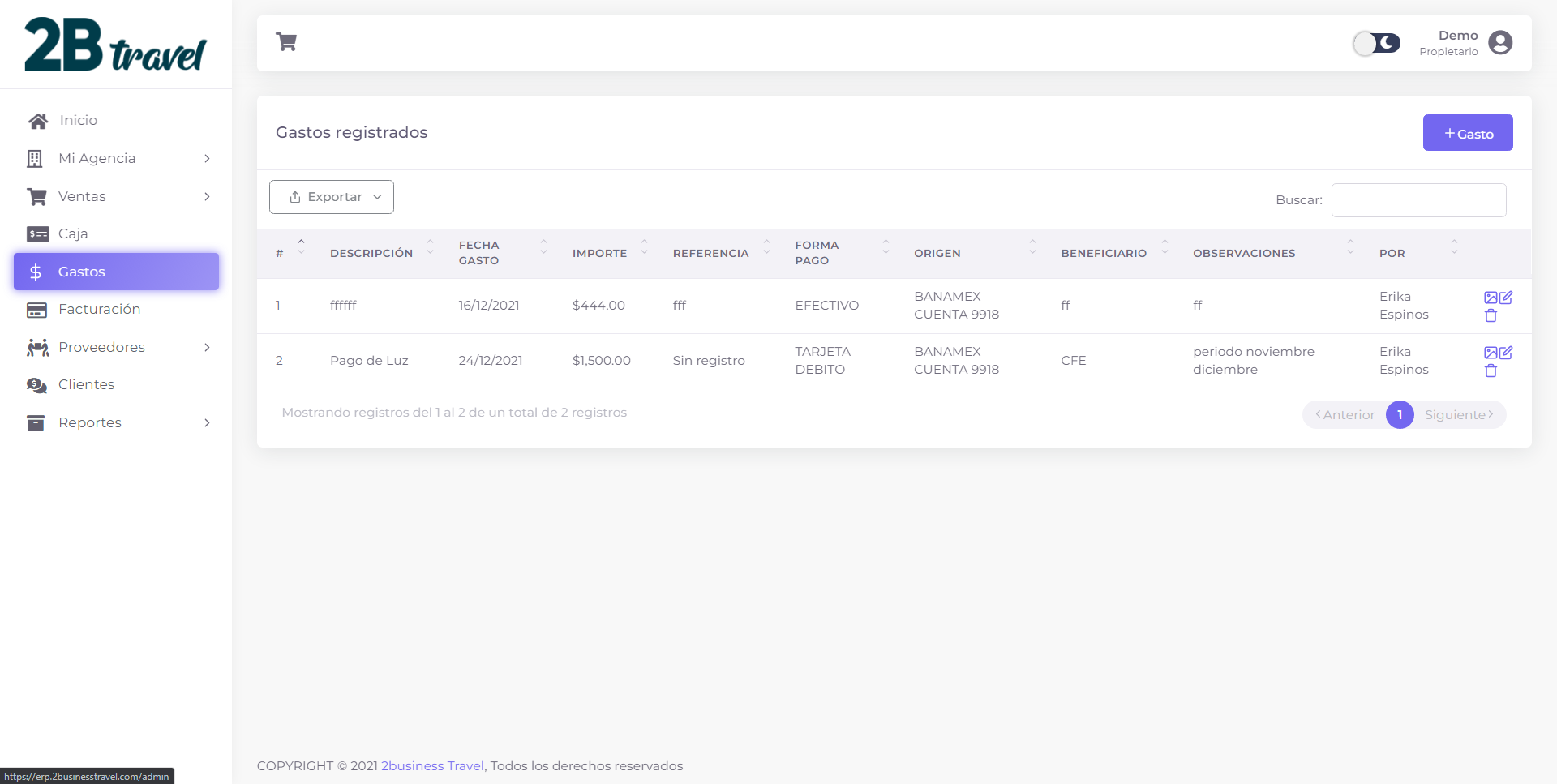Click the EFECTIVO payment cell
Screen dimensions: 1557x784
(826, 305)
